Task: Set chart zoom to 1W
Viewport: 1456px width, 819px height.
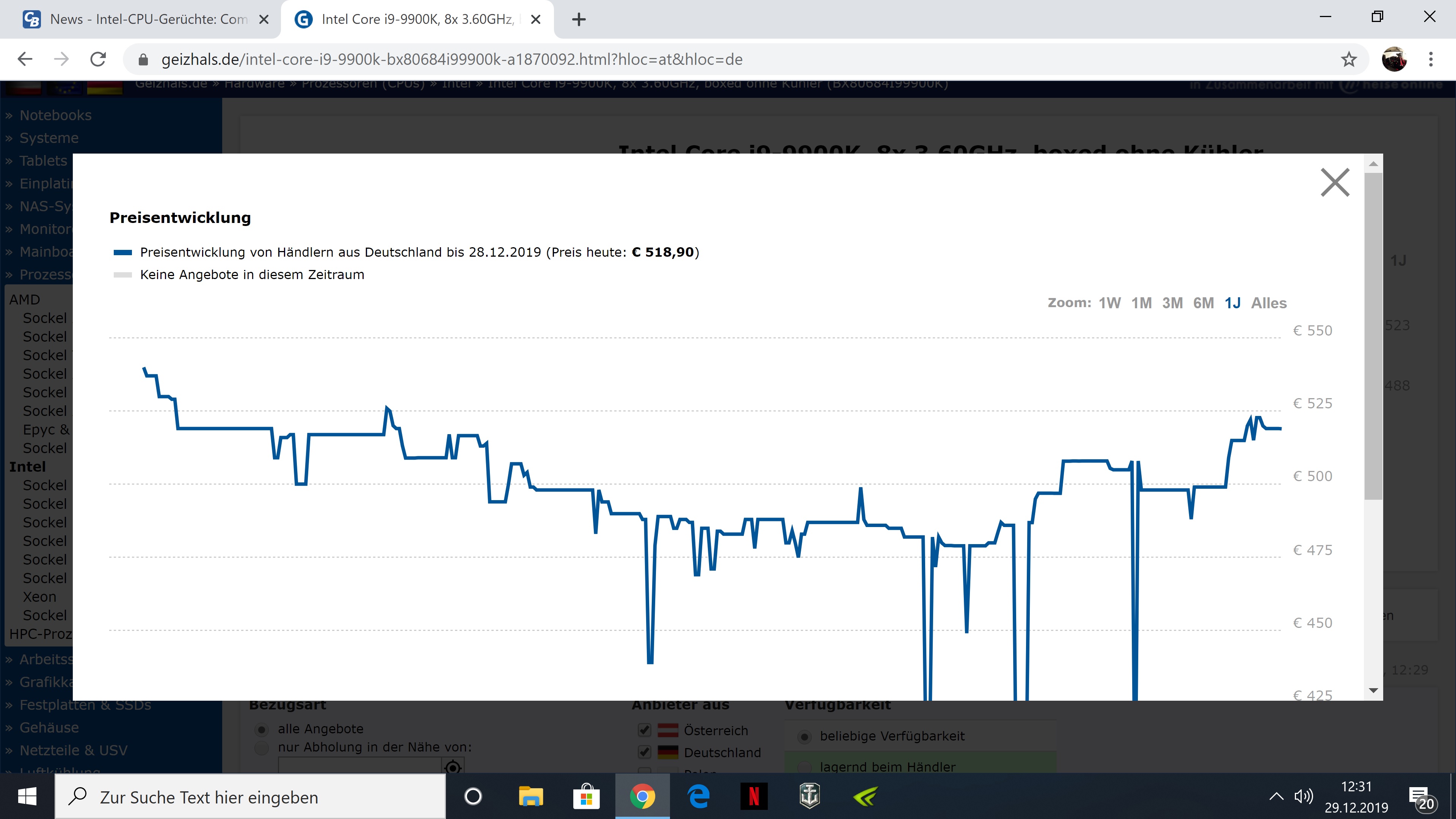Action: [1109, 303]
